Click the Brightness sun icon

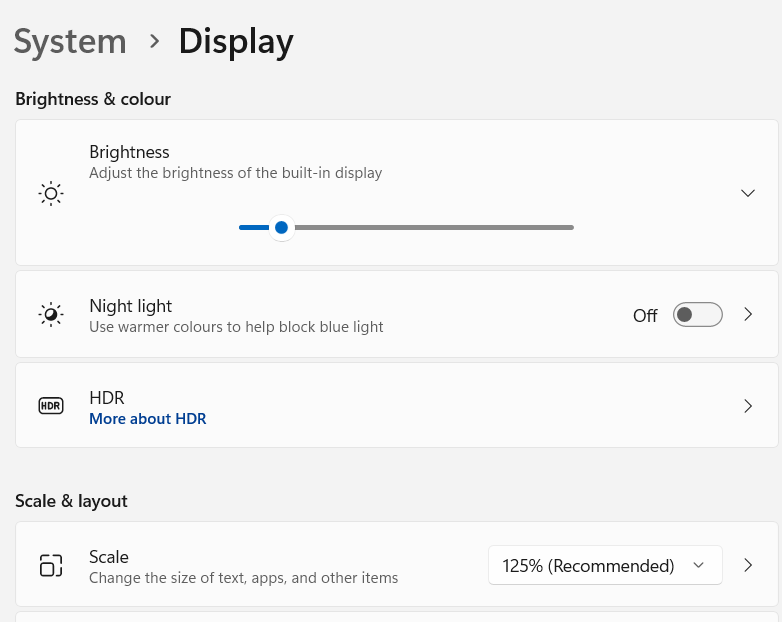click(x=50, y=193)
